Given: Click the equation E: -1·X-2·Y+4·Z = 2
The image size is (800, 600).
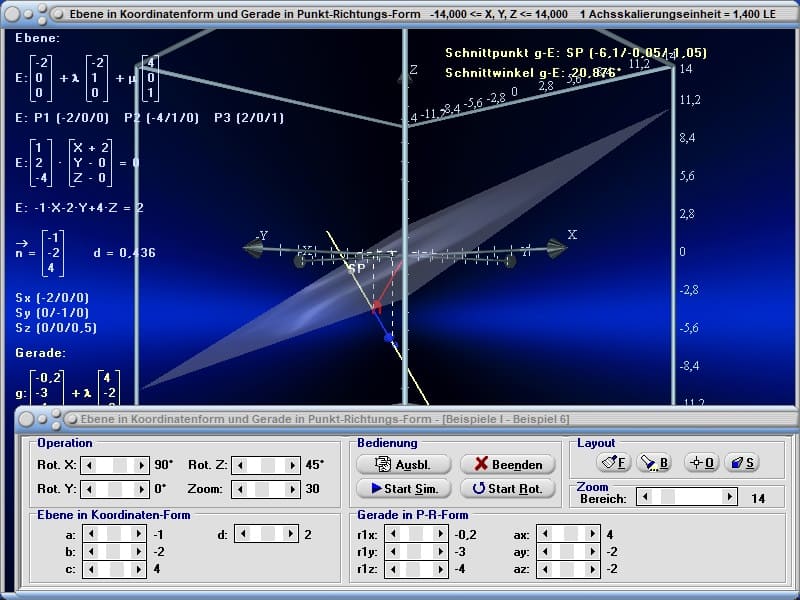Looking at the screenshot, I should click(80, 208).
